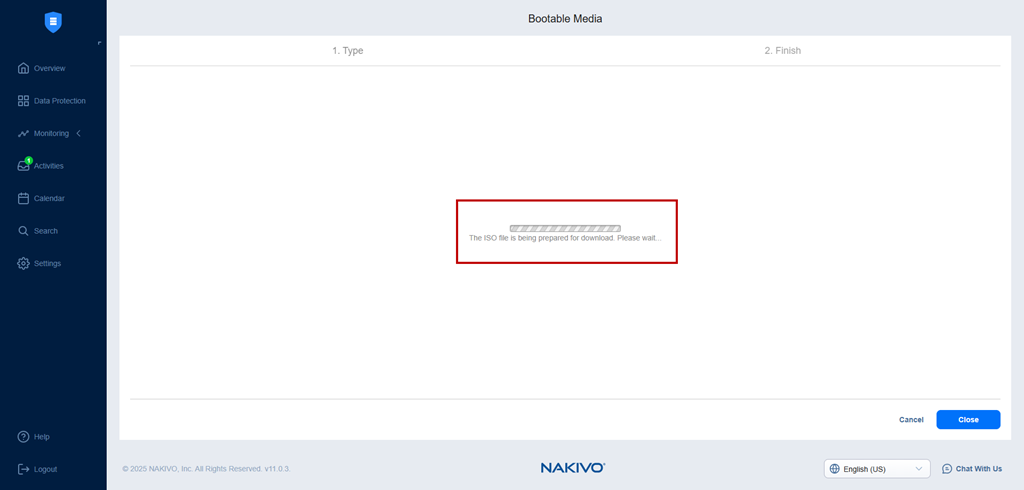Go to the Overview menu item
This screenshot has height=490, width=1024.
(50, 68)
